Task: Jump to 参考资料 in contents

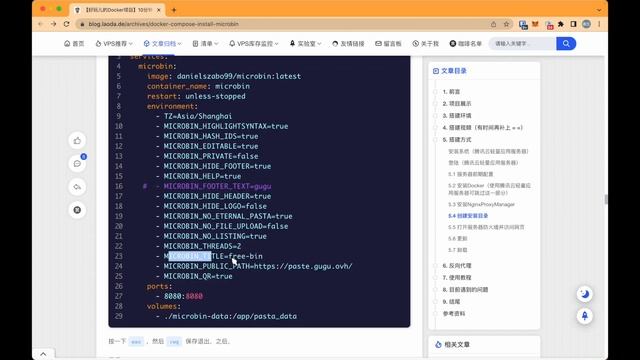Action: pos(454,314)
